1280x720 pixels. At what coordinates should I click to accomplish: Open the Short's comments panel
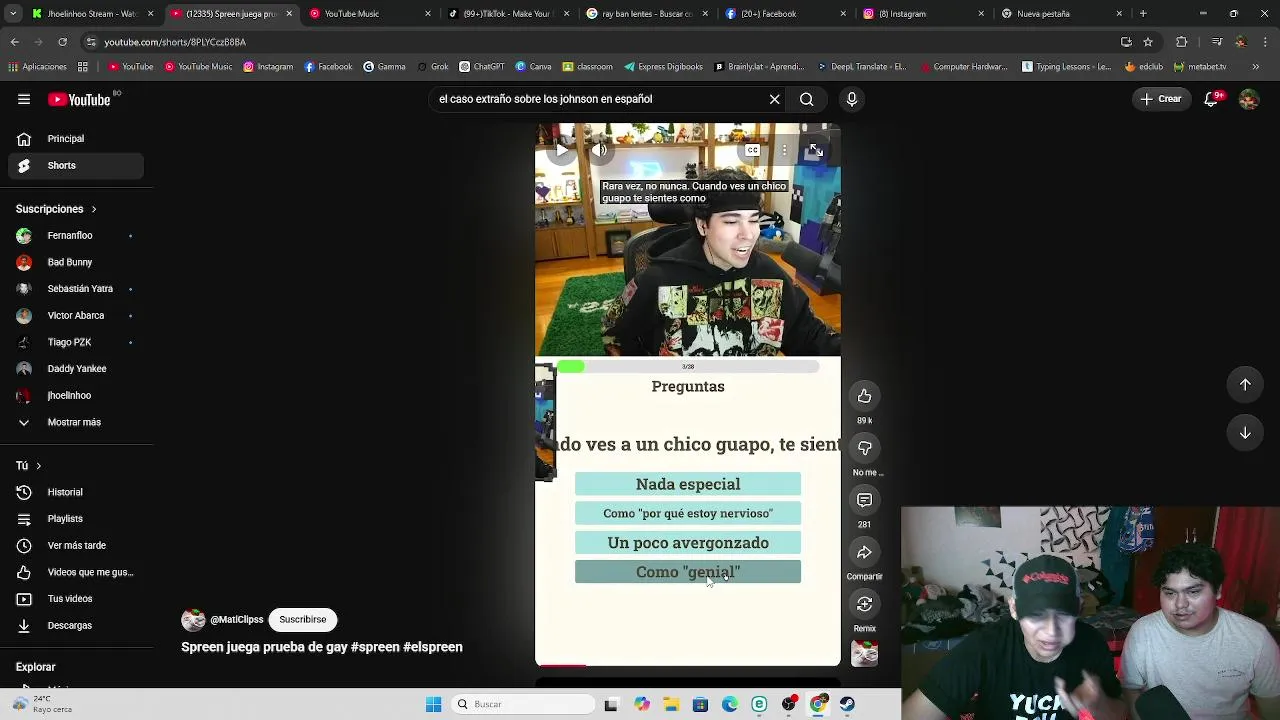tap(864, 500)
